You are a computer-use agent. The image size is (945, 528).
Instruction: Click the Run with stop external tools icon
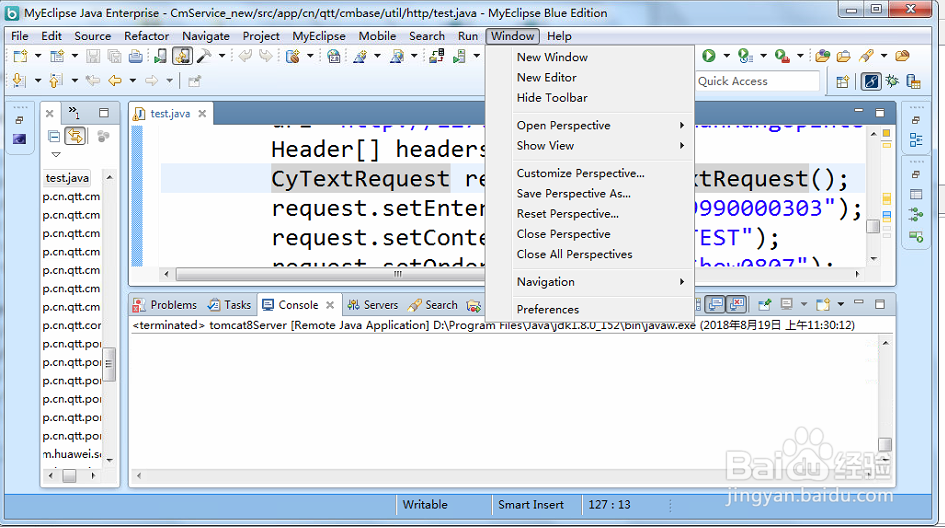(782, 56)
